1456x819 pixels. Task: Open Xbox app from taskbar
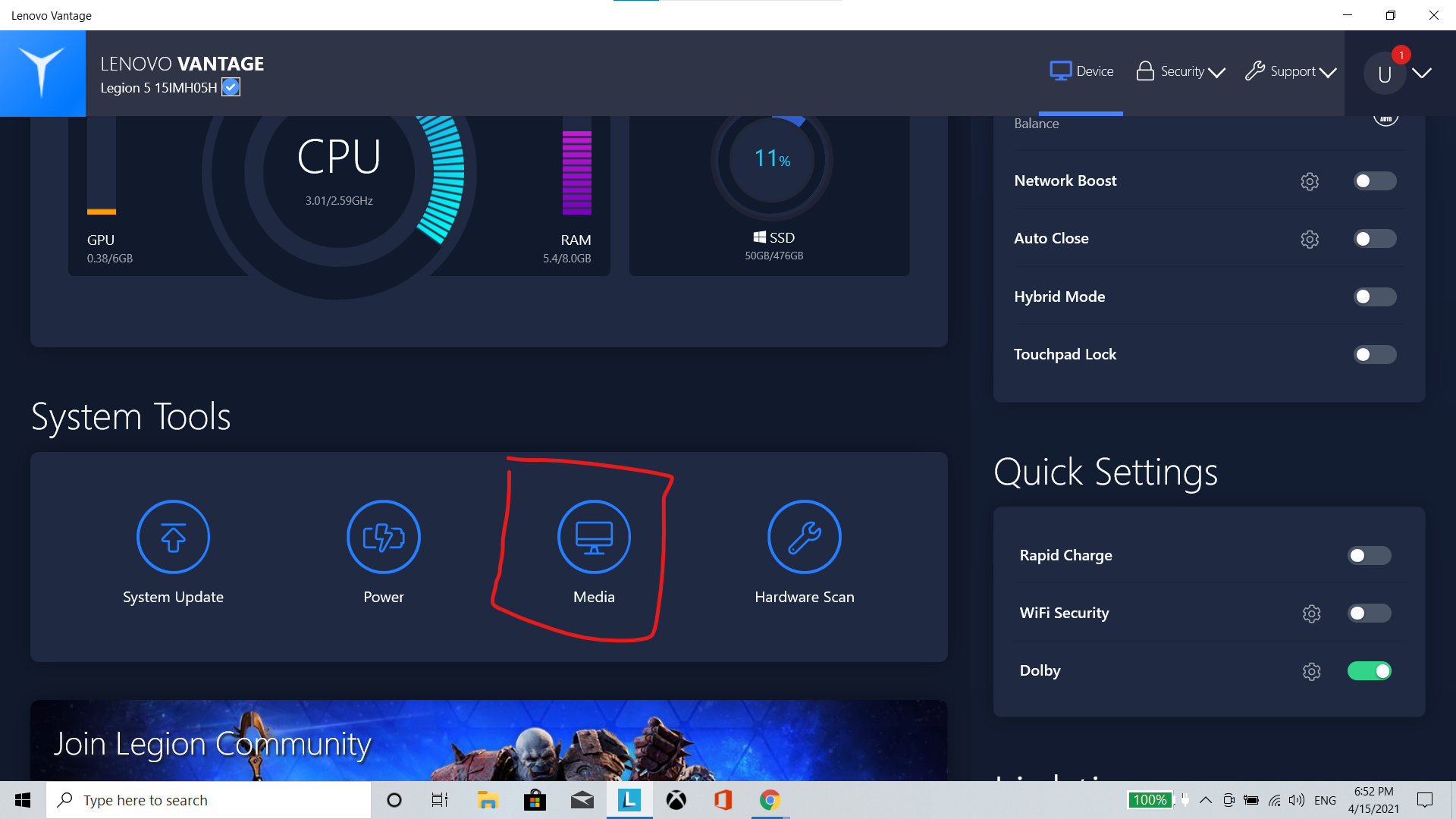point(676,800)
